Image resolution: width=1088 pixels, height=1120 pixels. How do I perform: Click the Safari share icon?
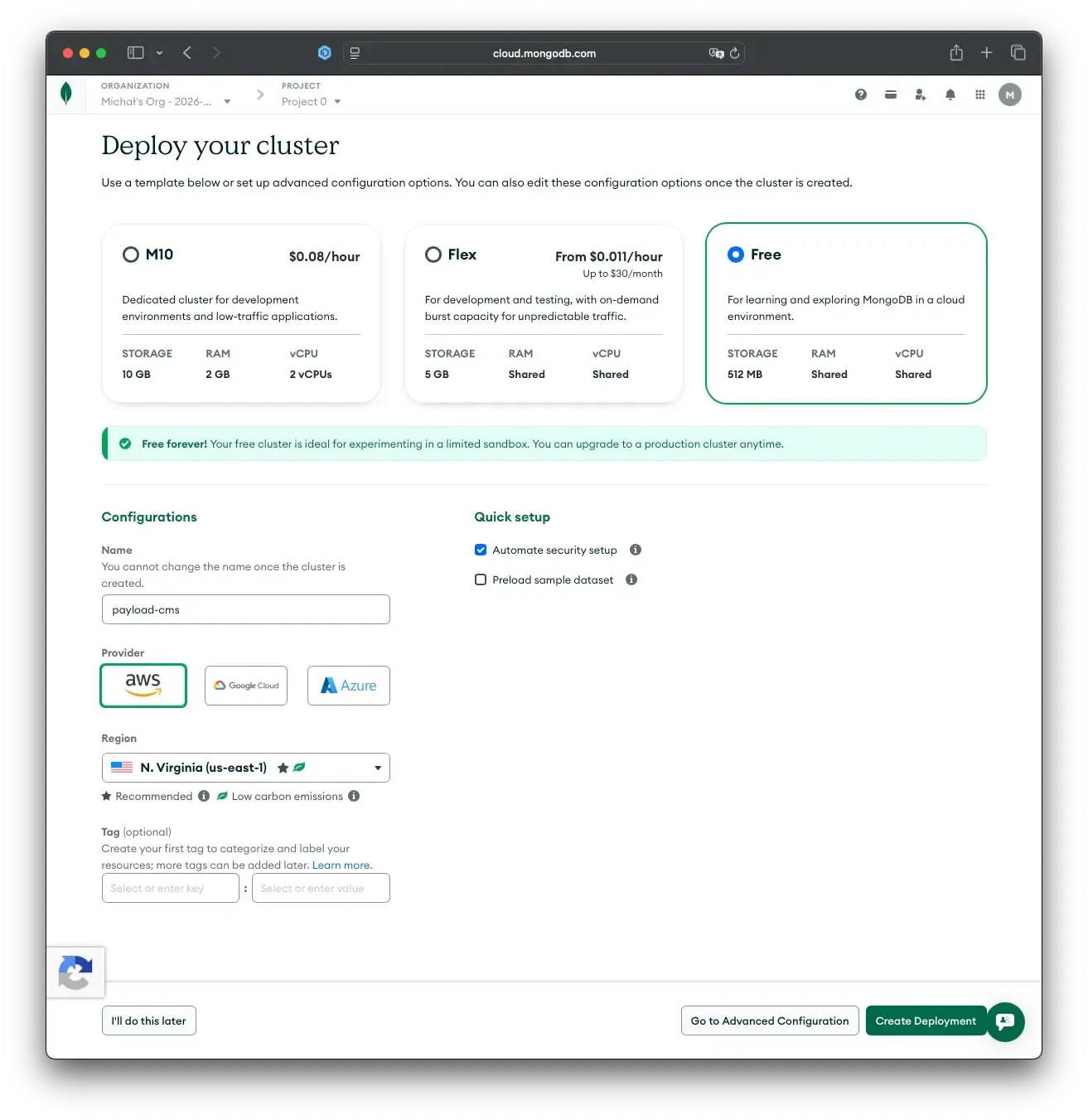click(956, 52)
